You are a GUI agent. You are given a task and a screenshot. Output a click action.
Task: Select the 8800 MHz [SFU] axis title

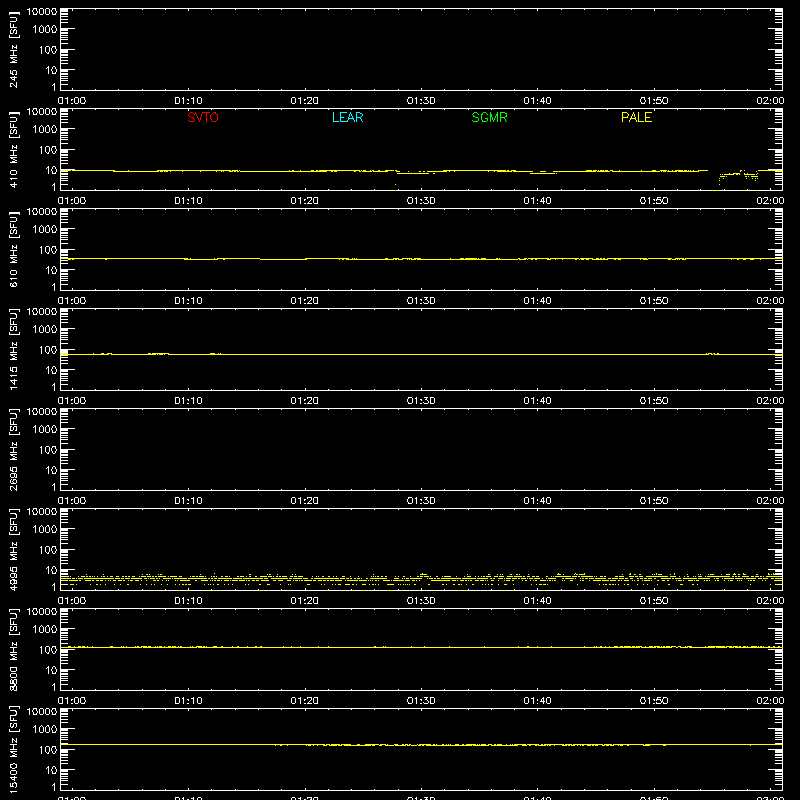[13, 649]
